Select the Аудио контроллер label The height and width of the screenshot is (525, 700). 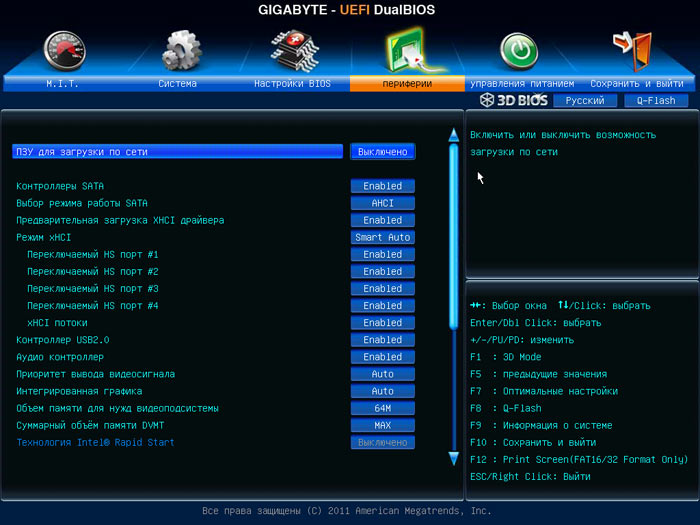[x=60, y=357]
